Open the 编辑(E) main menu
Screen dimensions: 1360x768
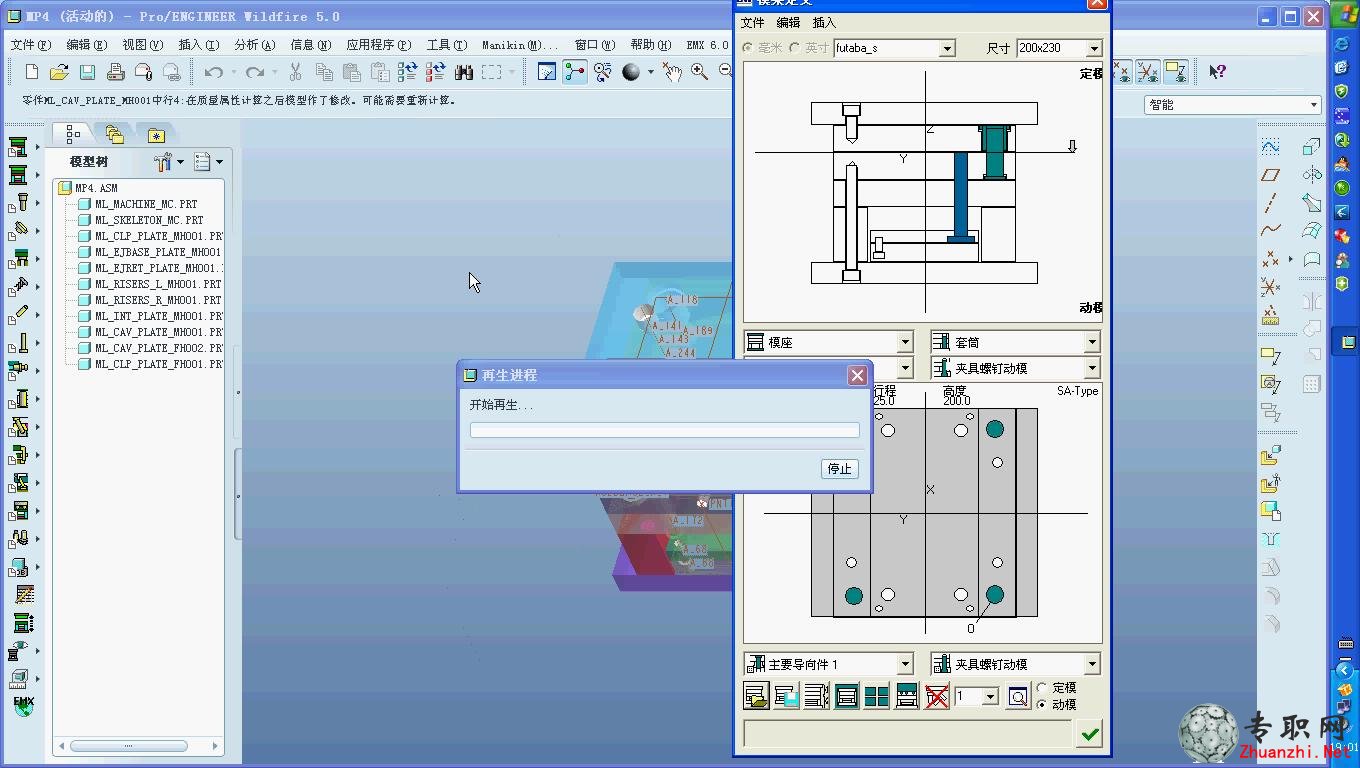tap(87, 45)
